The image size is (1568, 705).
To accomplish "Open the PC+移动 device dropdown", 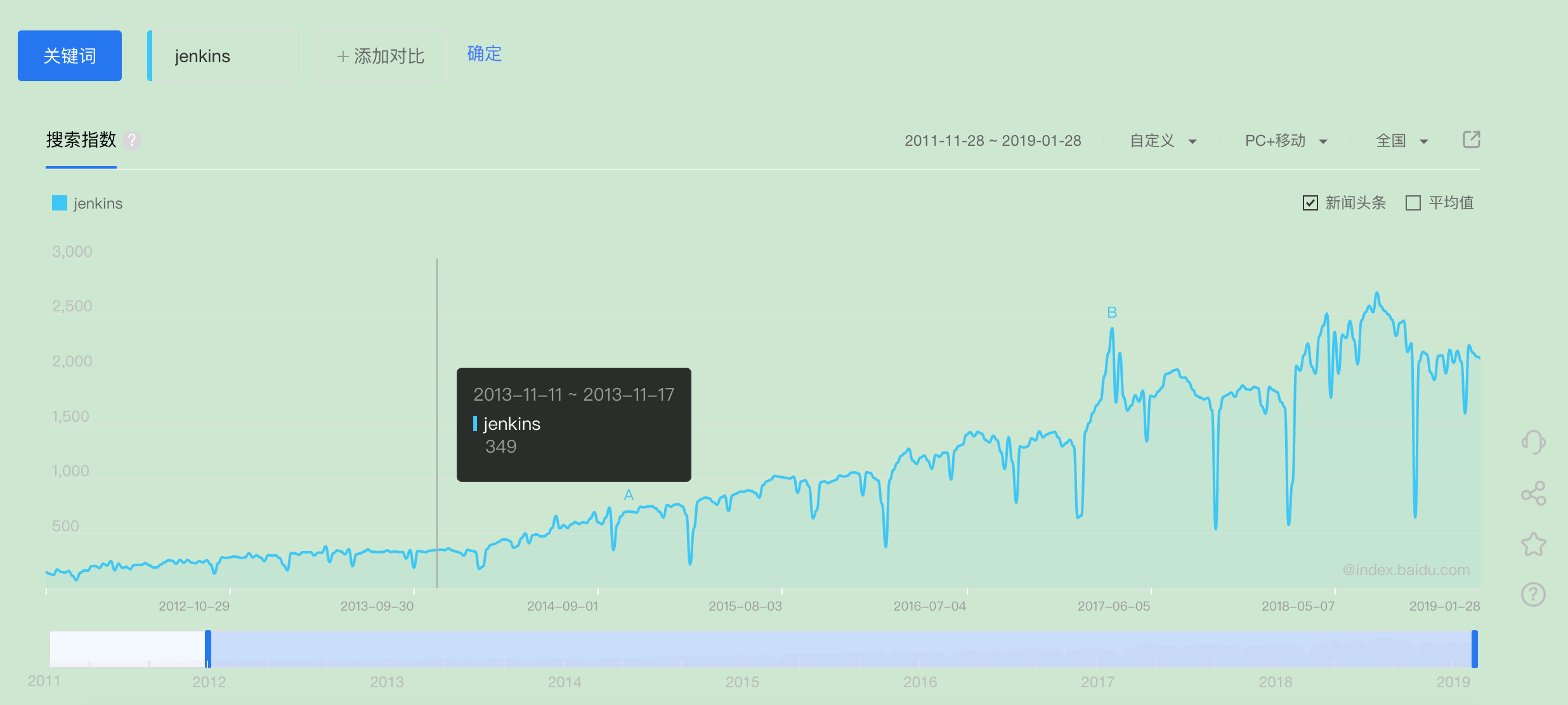I will (x=1286, y=141).
